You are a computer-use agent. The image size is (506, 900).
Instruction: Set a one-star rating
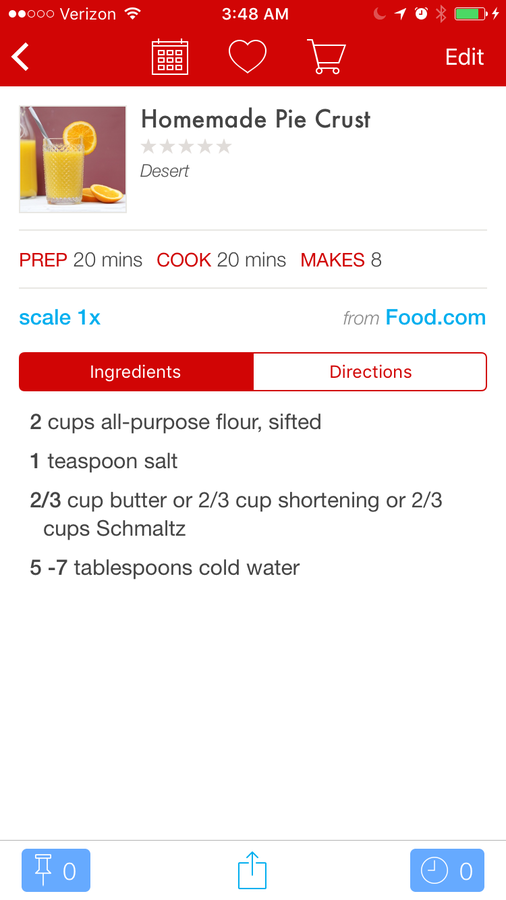pos(149,146)
